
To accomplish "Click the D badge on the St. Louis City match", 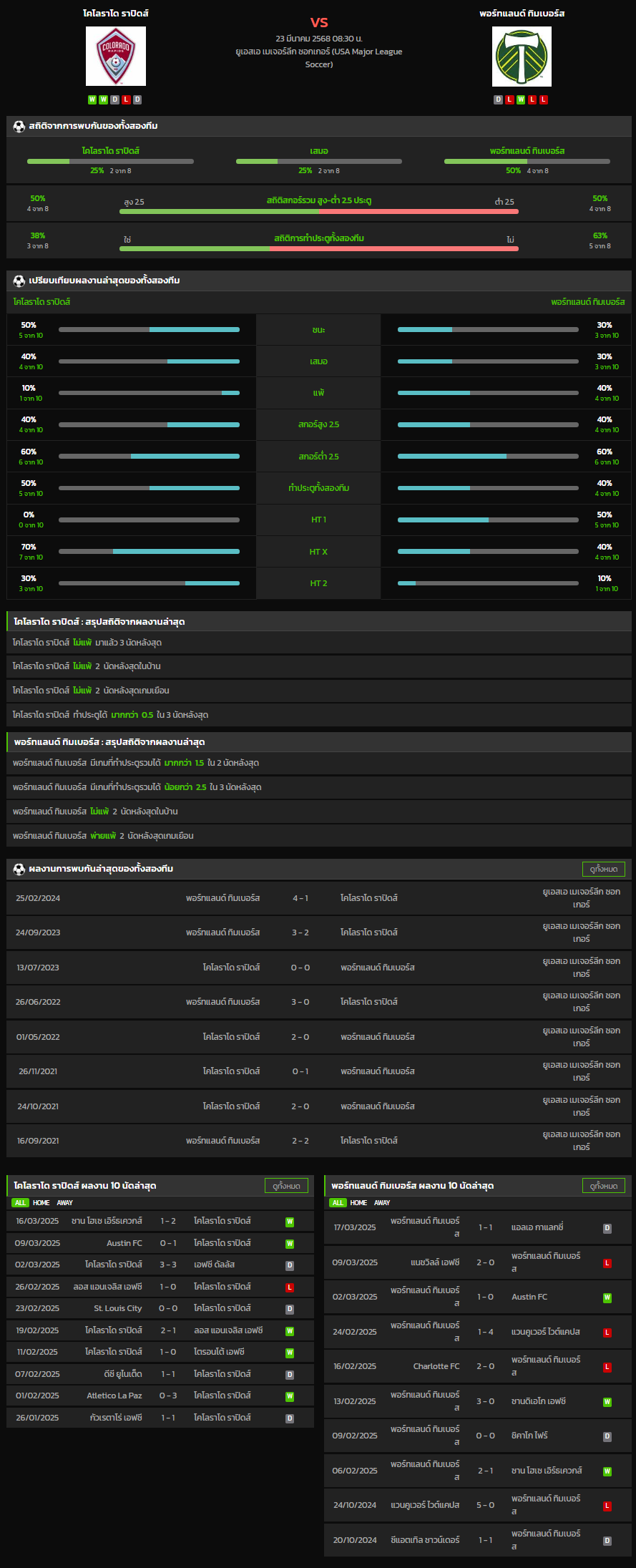I will point(290,1309).
